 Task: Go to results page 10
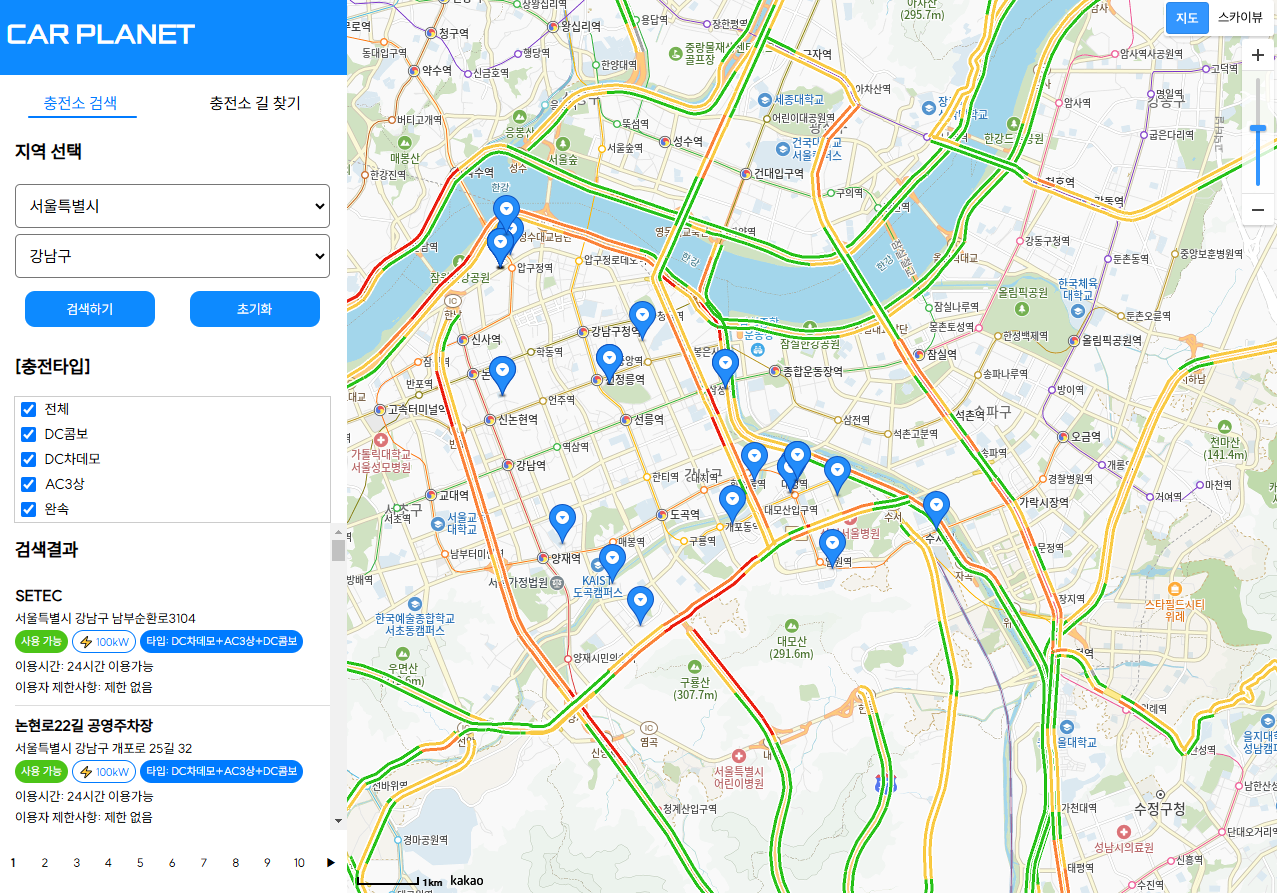[x=299, y=863]
